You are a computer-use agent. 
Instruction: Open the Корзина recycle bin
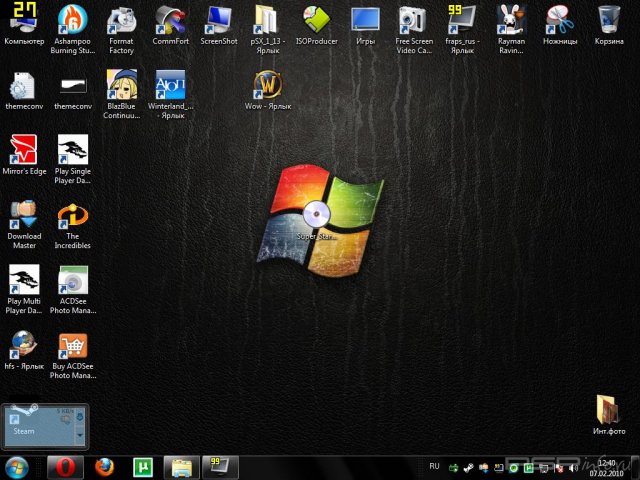(x=608, y=20)
